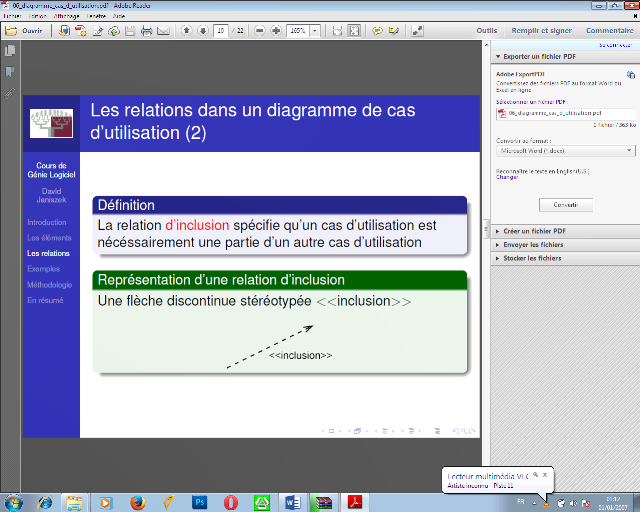The height and width of the screenshot is (512, 640).
Task: Open the Microsoft Word format dropdown
Action: (565, 150)
